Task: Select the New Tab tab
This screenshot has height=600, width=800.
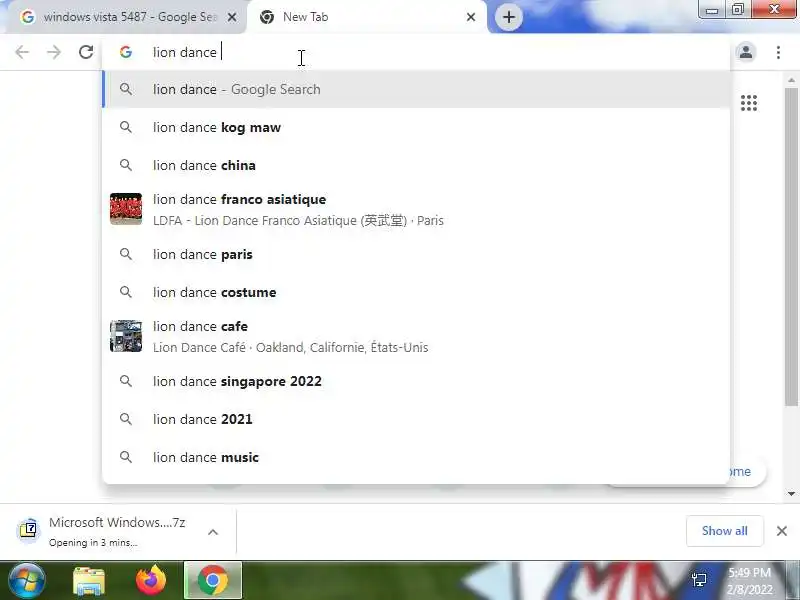Action: click(x=367, y=17)
